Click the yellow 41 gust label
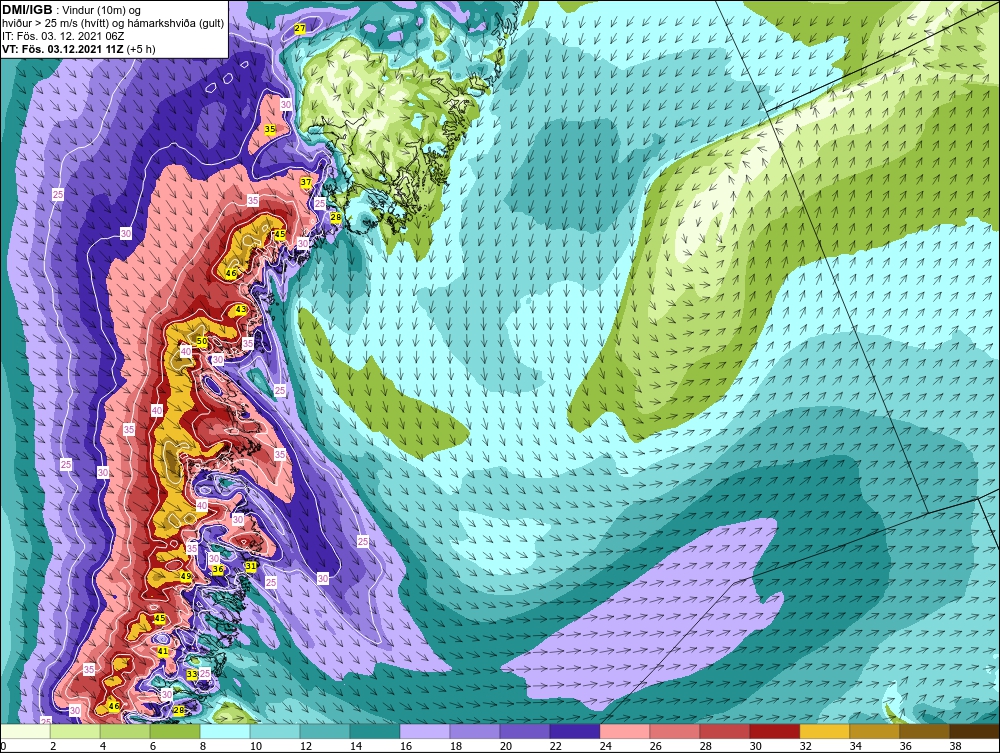 click(163, 652)
